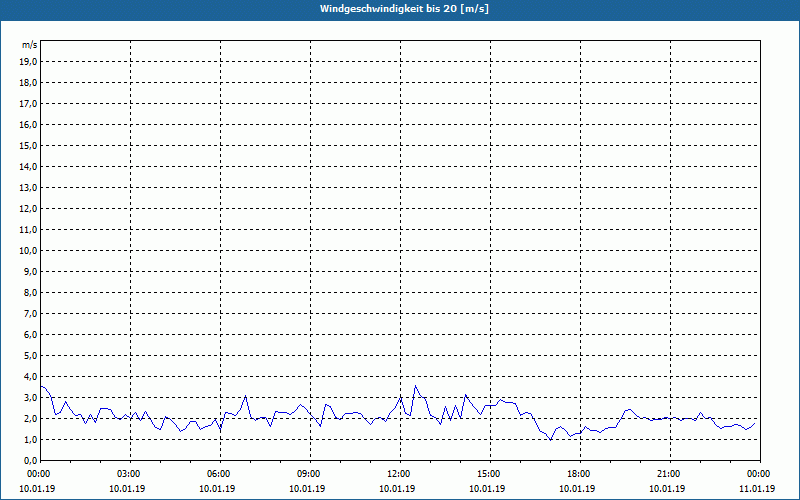Click the m/s unit label
800x500 pixels.
click(x=30, y=45)
